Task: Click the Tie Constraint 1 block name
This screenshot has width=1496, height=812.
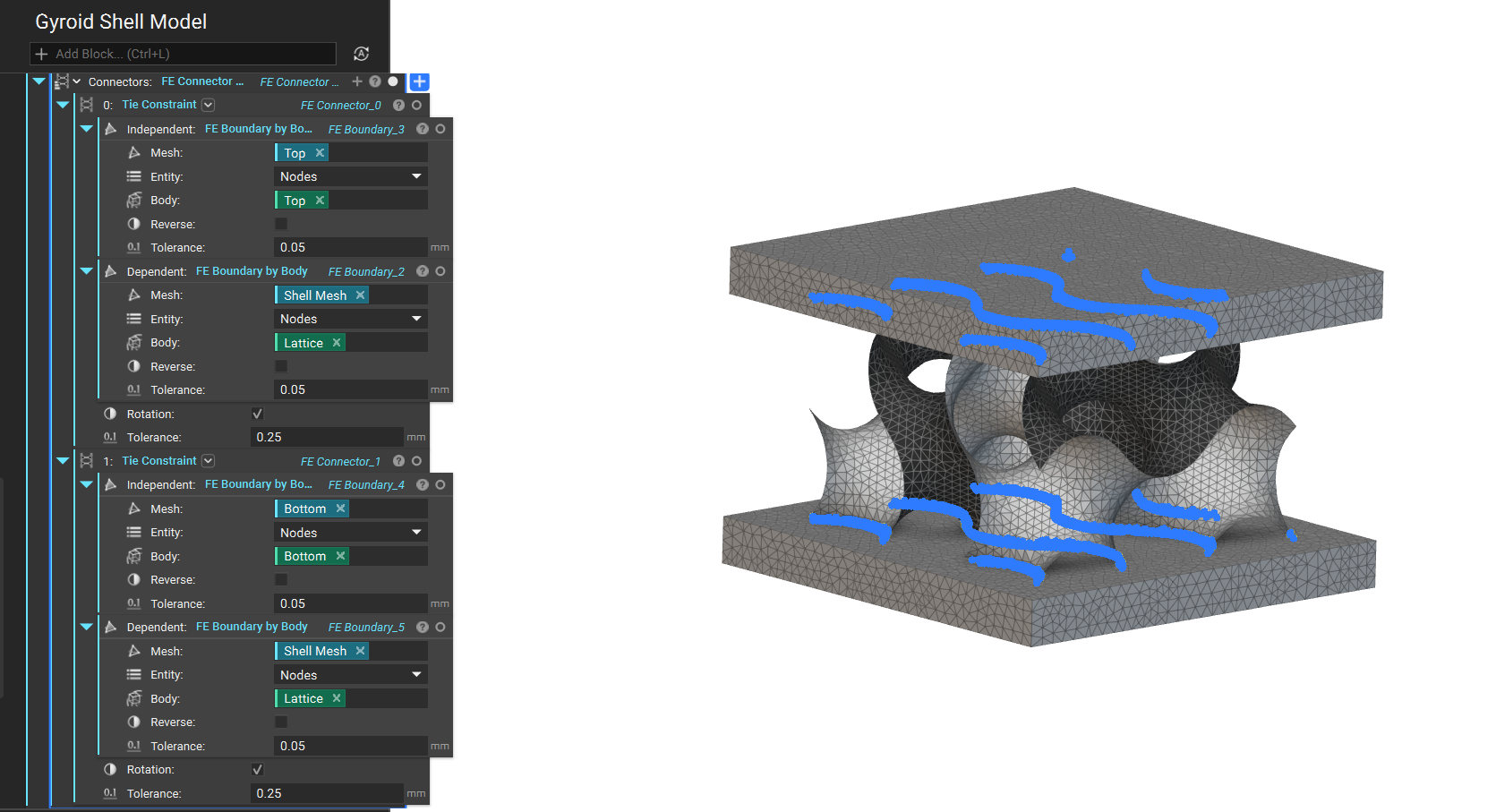Action: point(158,461)
